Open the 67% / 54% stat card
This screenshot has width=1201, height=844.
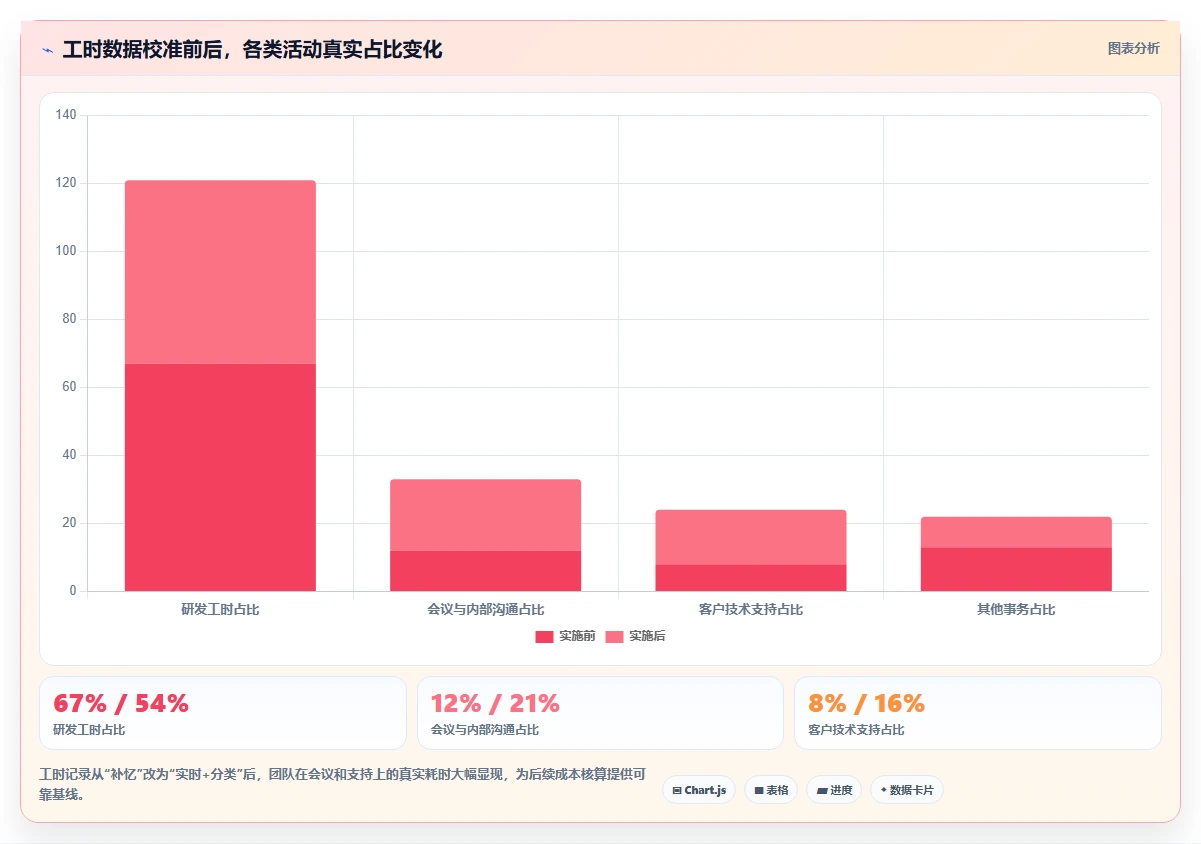click(x=223, y=713)
